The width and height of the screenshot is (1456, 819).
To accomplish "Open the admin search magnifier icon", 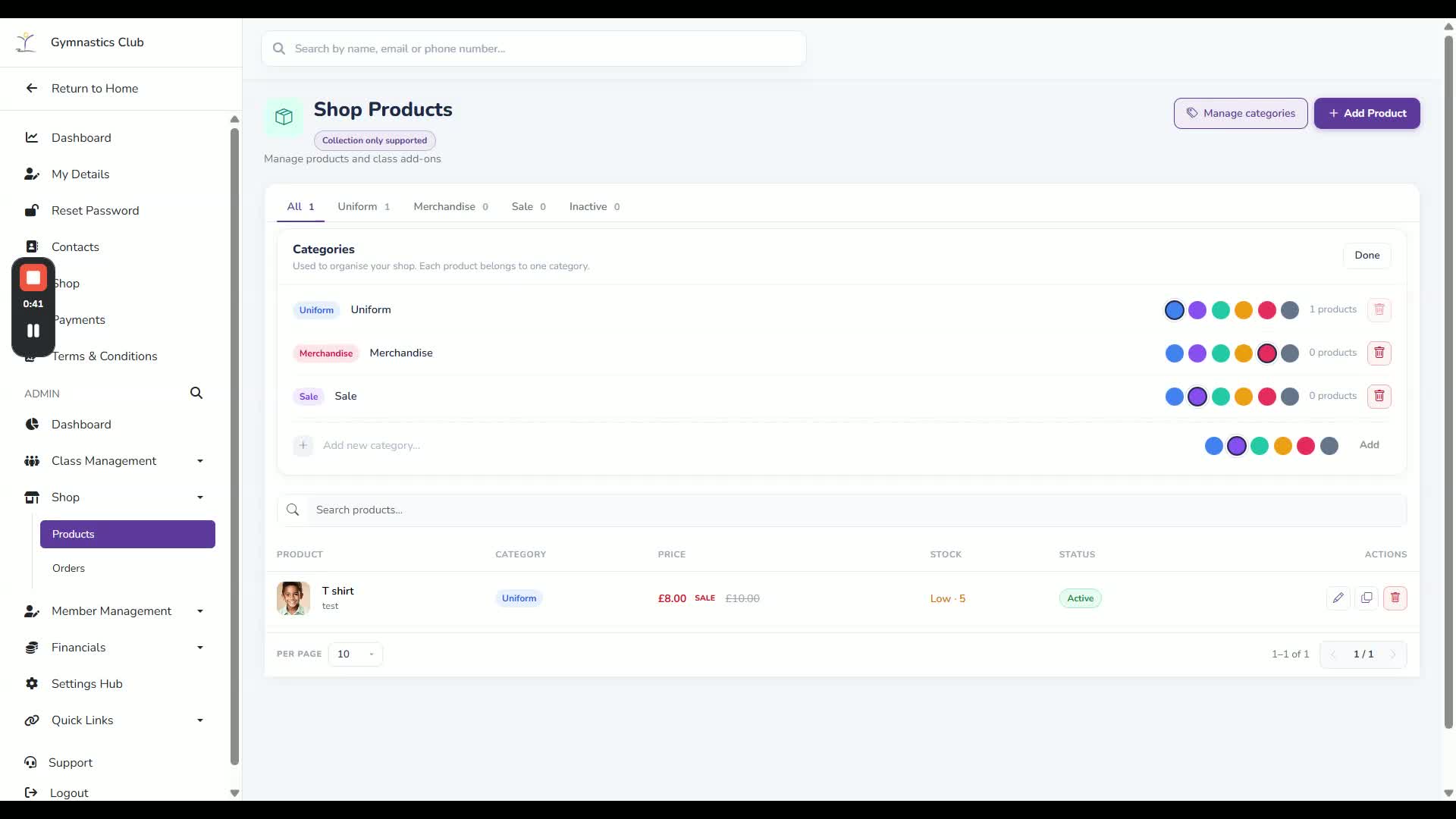I will pyautogui.click(x=196, y=393).
